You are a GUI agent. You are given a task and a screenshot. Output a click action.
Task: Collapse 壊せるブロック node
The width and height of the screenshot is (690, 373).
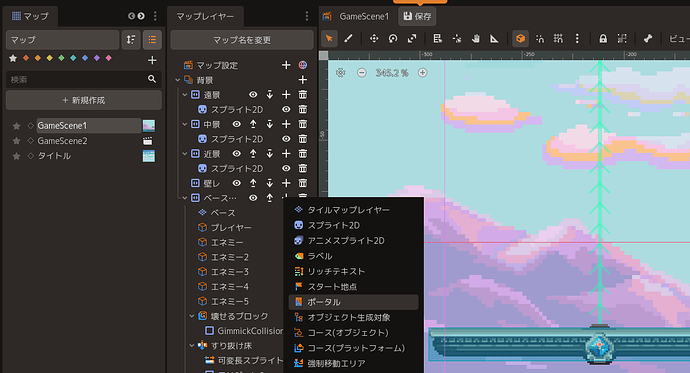coord(192,316)
